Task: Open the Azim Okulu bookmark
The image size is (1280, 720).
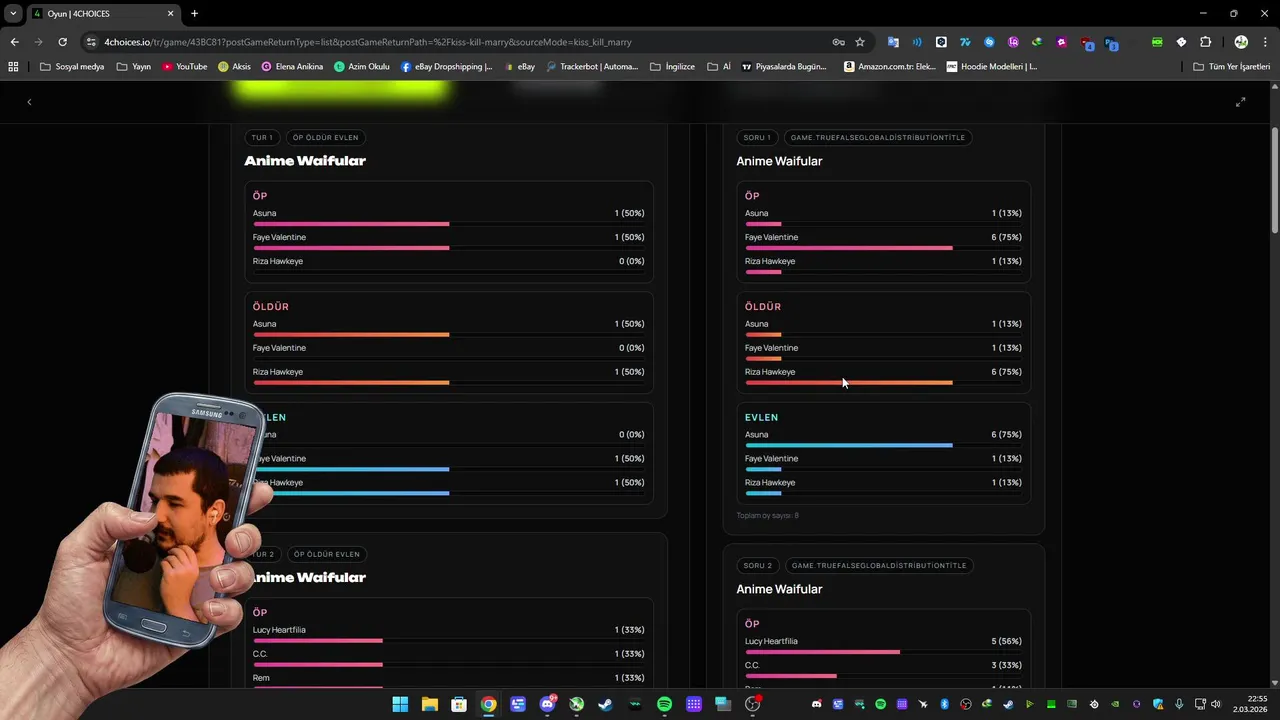Action: 362,67
